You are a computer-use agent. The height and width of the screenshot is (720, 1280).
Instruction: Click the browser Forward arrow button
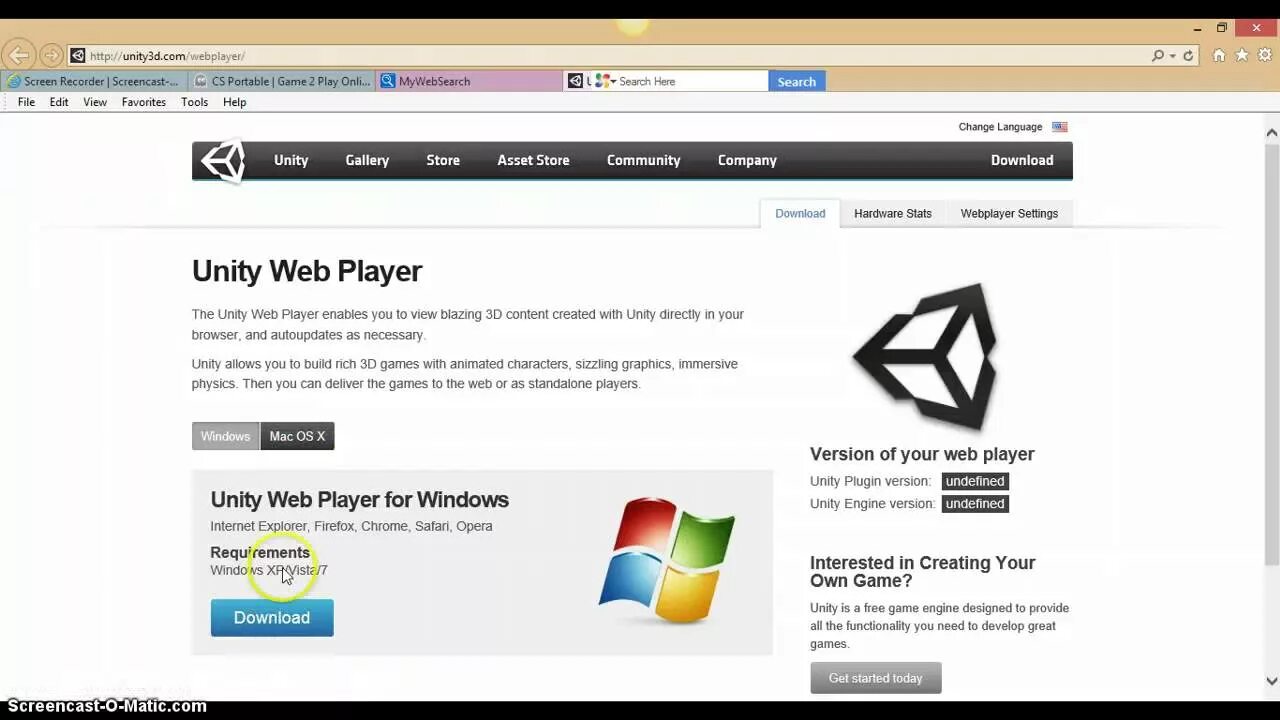click(x=50, y=55)
